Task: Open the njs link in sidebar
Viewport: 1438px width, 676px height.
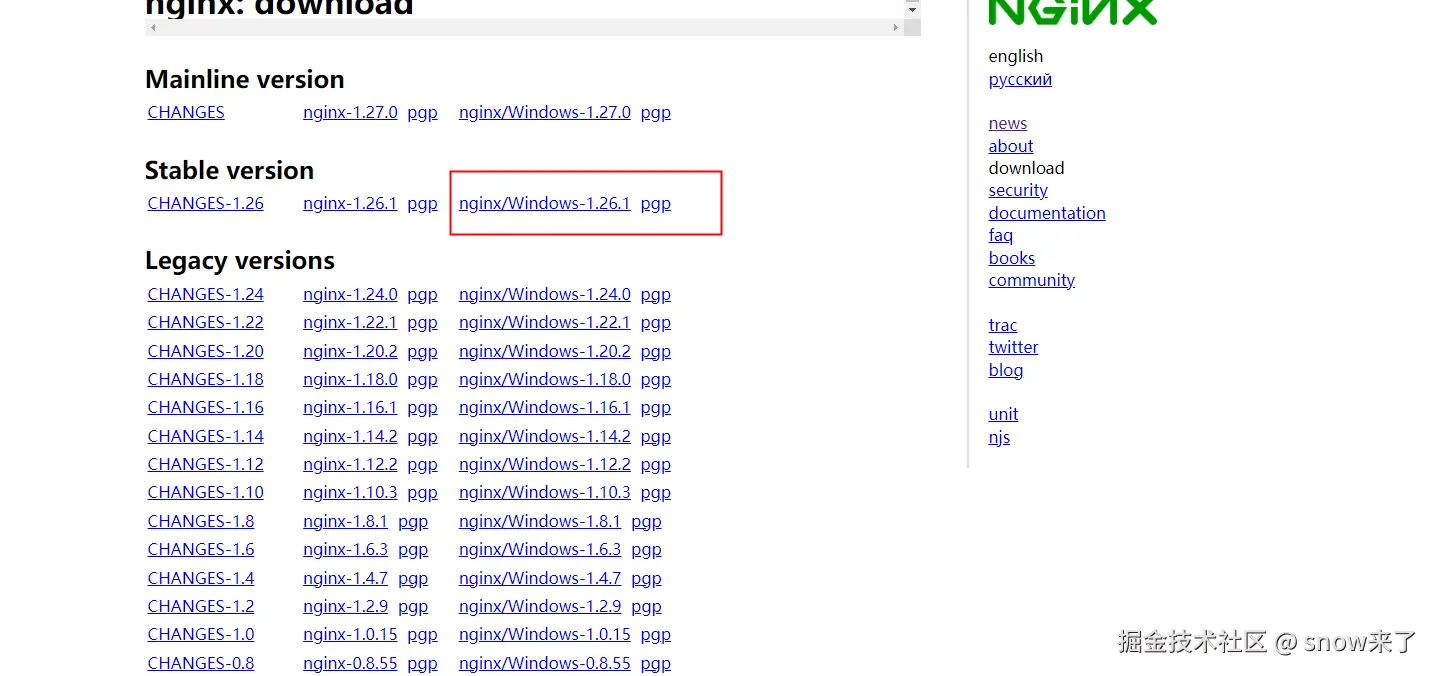Action: click(1000, 437)
